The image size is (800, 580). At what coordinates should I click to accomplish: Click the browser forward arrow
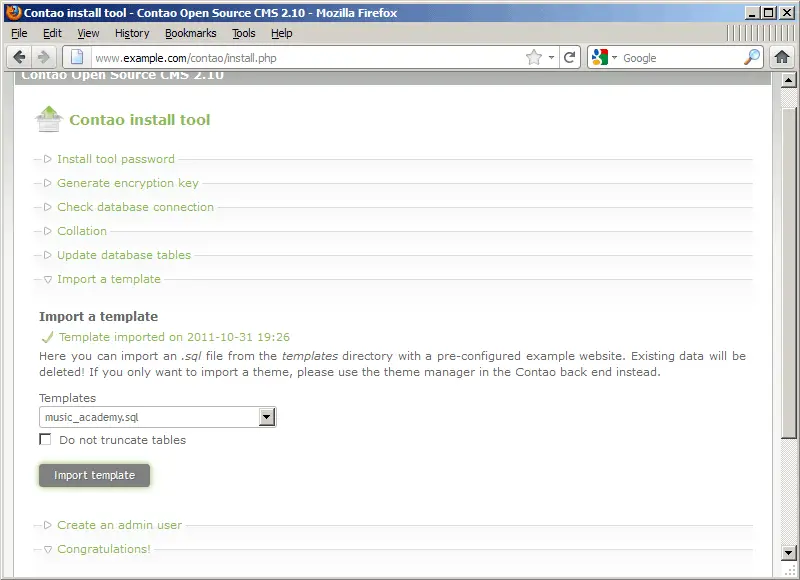tap(44, 57)
